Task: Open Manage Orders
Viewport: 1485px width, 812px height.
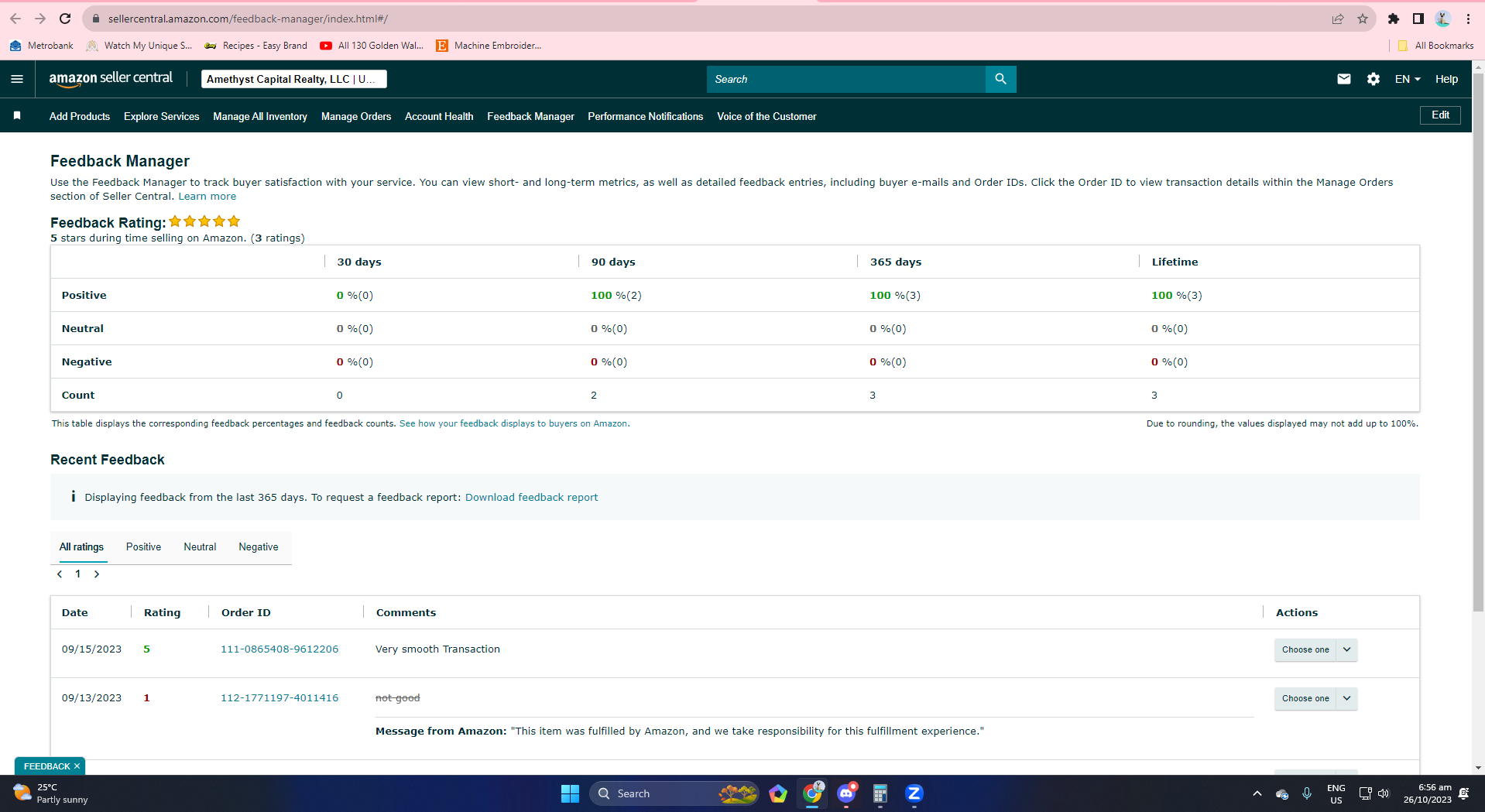Action: 356,116
